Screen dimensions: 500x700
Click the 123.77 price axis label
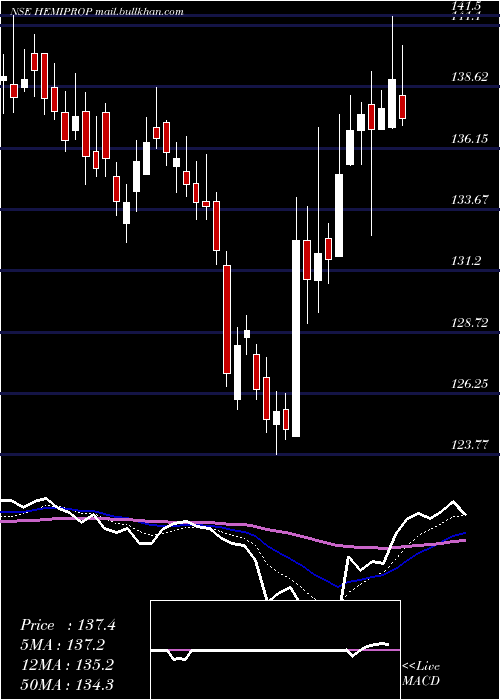(x=470, y=445)
